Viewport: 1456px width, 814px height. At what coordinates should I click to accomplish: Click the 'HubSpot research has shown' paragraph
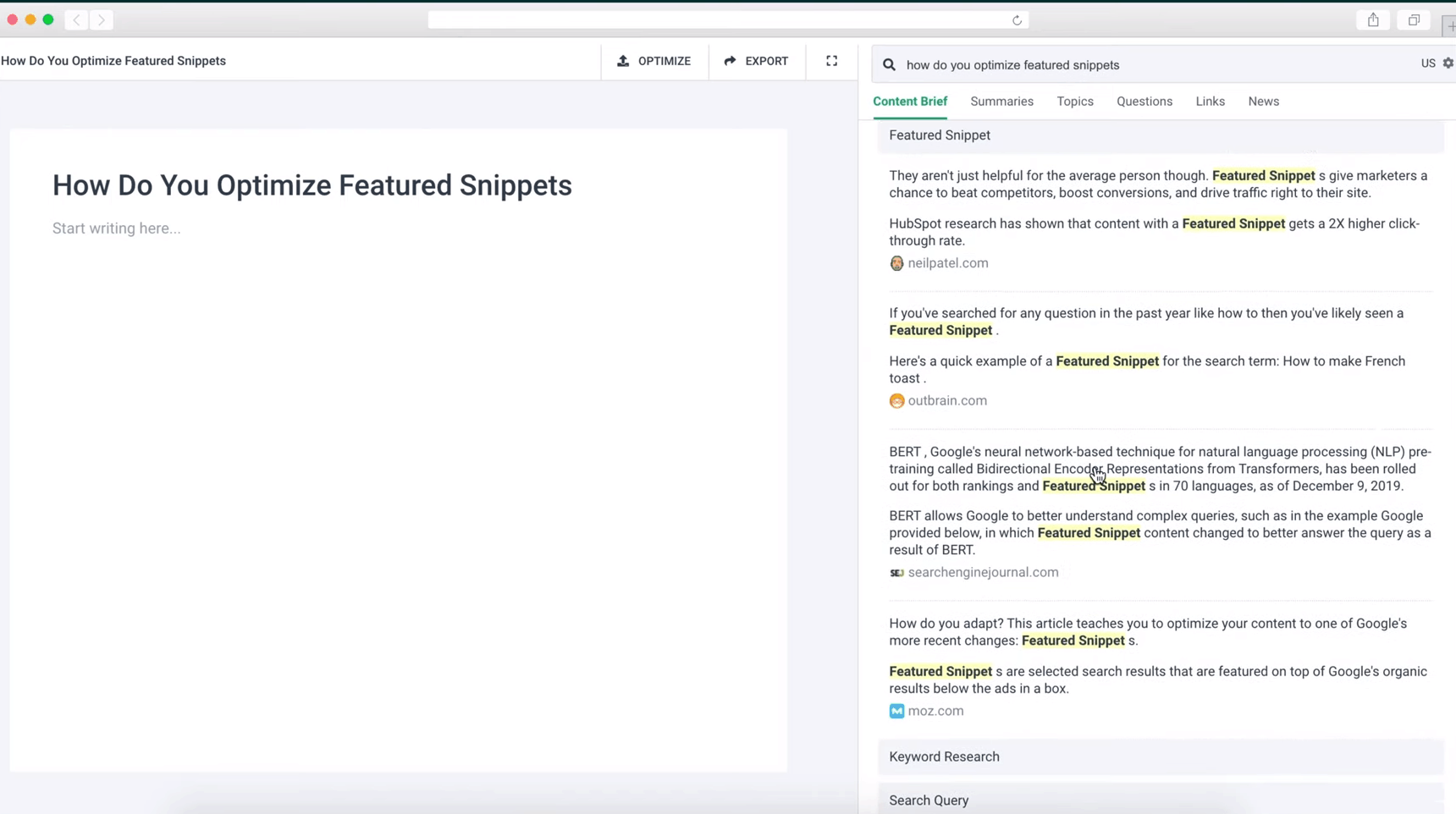coord(1155,233)
